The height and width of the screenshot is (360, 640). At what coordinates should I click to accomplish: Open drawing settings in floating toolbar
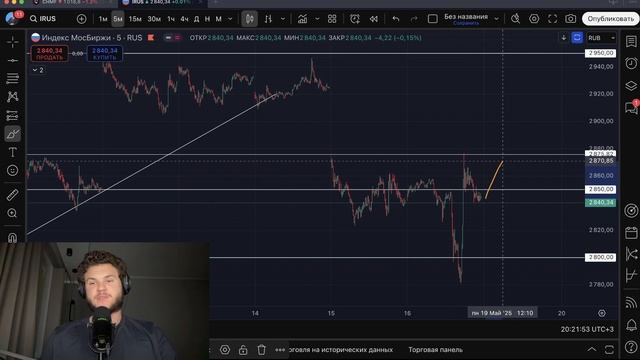click(x=225, y=350)
